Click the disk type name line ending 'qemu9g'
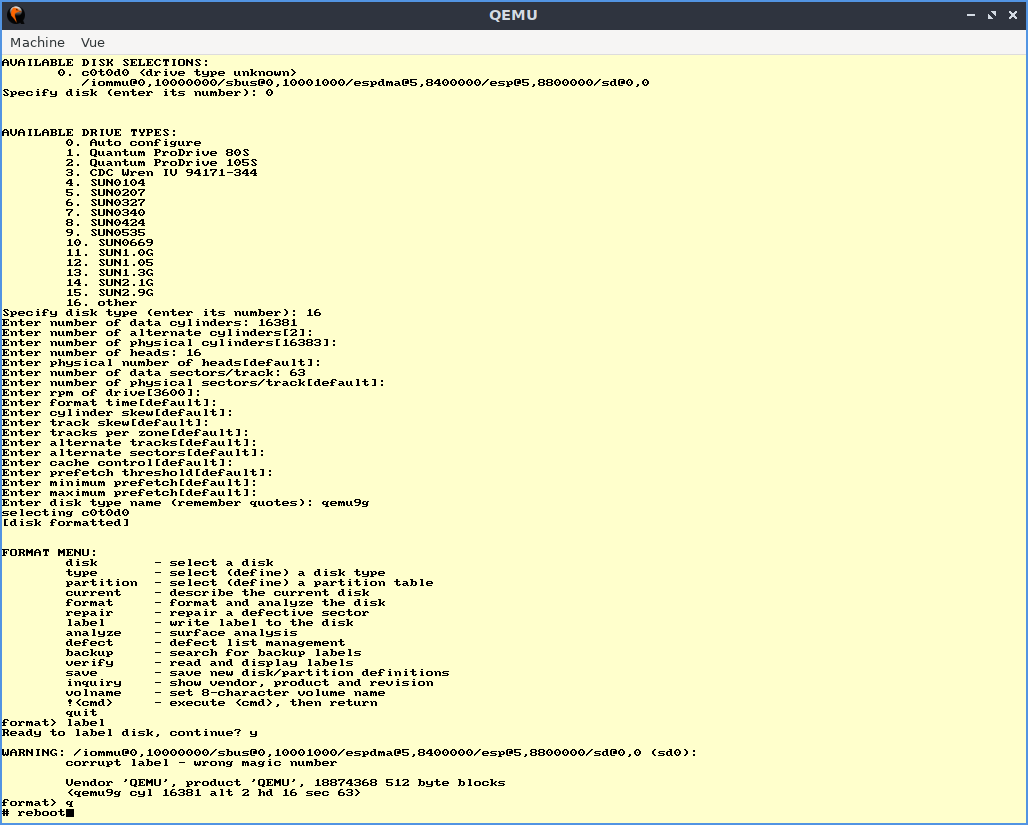This screenshot has width=1028, height=825. point(186,503)
